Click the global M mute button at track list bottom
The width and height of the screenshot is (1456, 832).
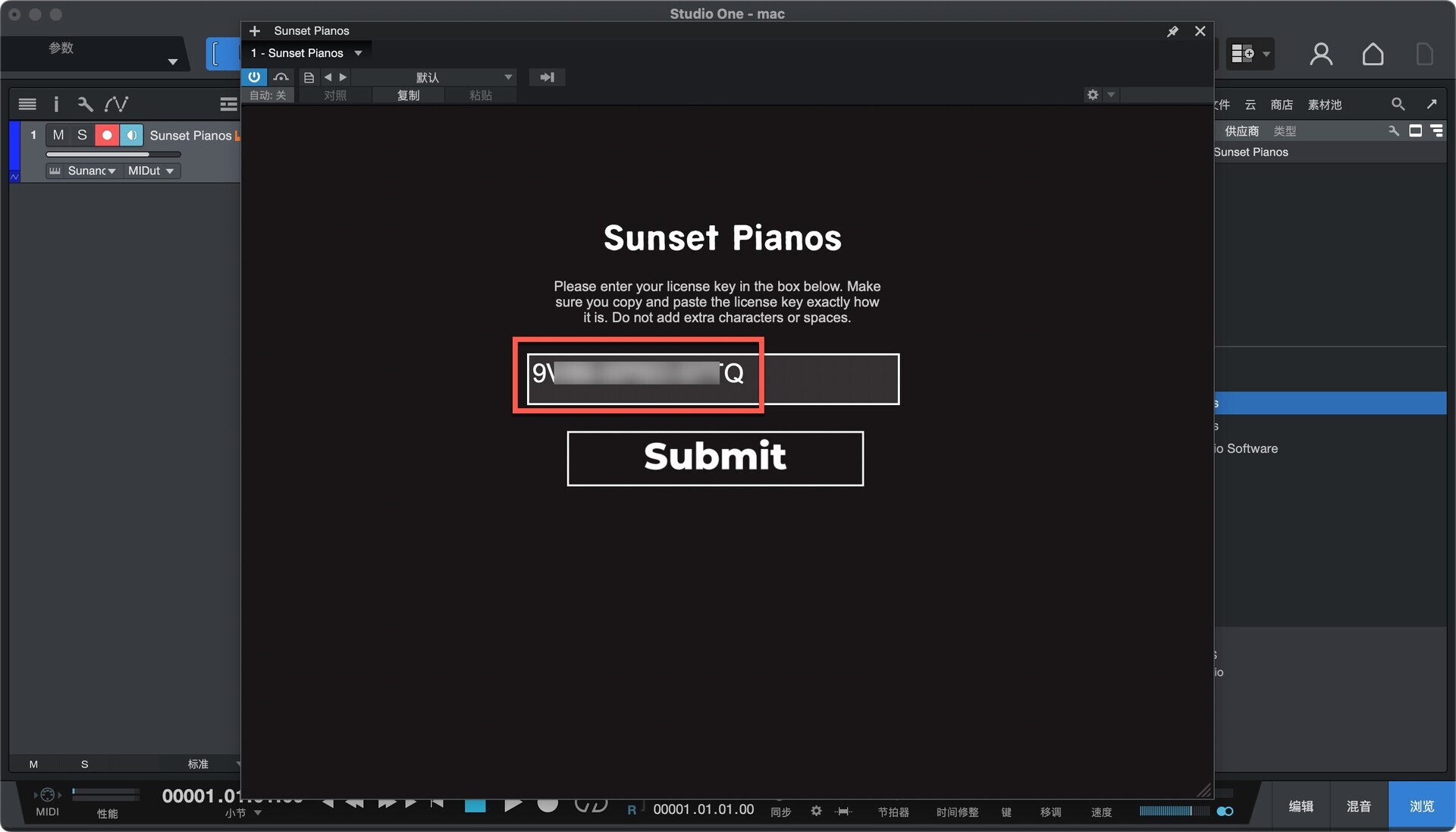pos(33,764)
